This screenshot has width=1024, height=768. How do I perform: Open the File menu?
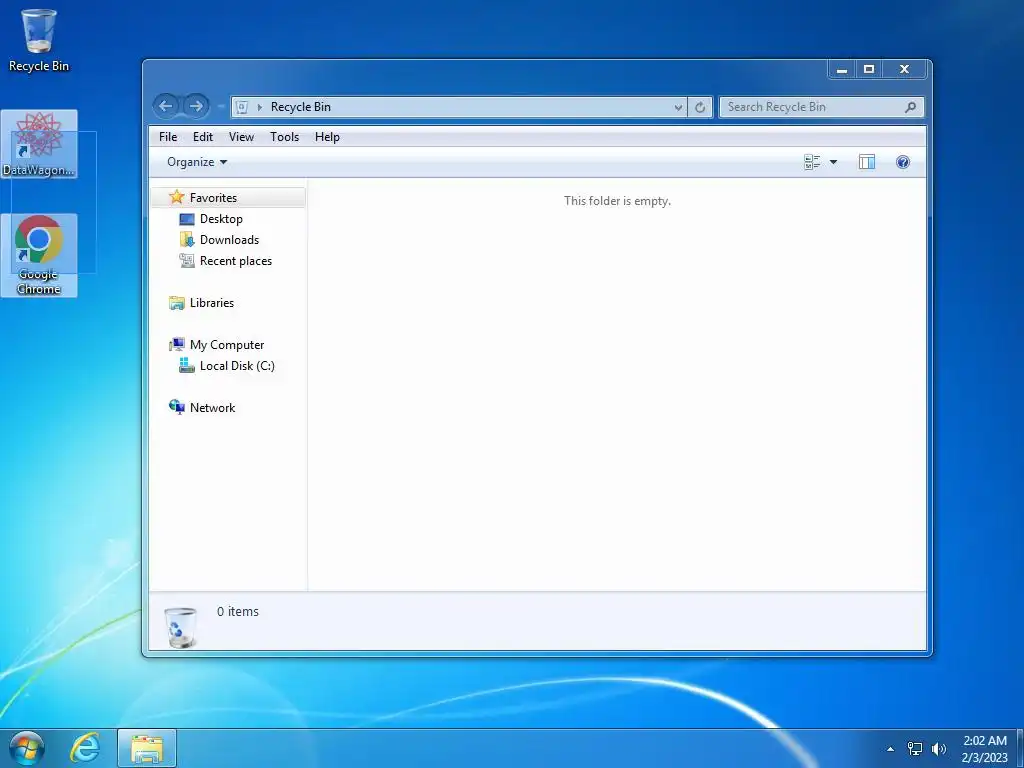[168, 136]
